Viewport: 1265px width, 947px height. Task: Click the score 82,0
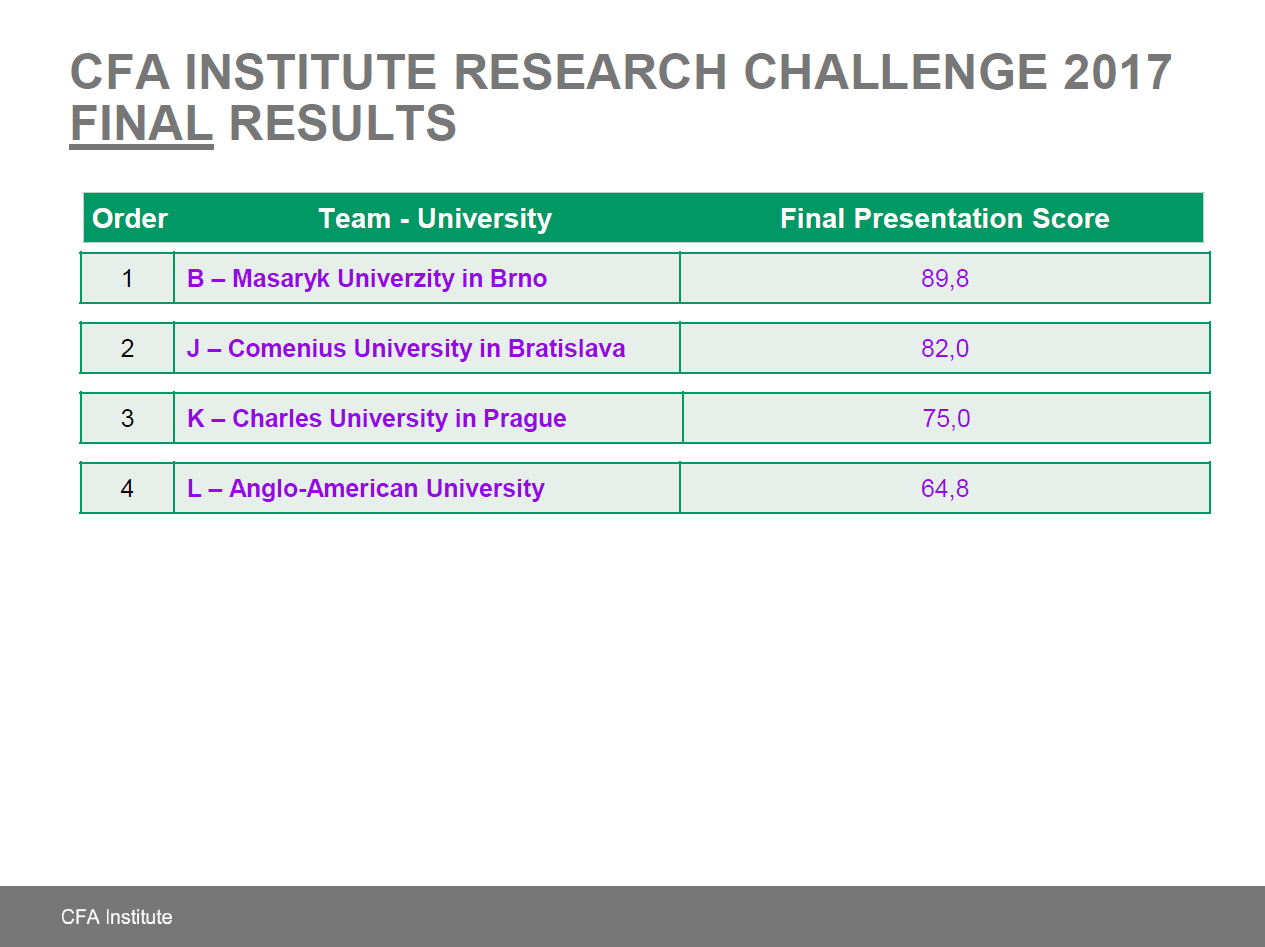click(x=945, y=349)
